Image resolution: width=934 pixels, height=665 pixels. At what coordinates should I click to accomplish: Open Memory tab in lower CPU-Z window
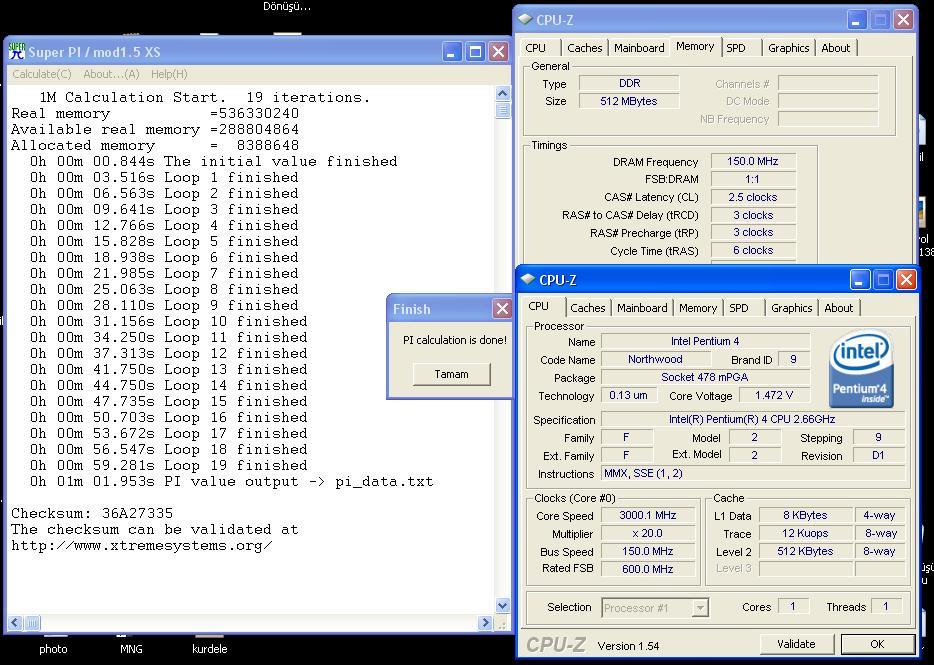point(698,308)
